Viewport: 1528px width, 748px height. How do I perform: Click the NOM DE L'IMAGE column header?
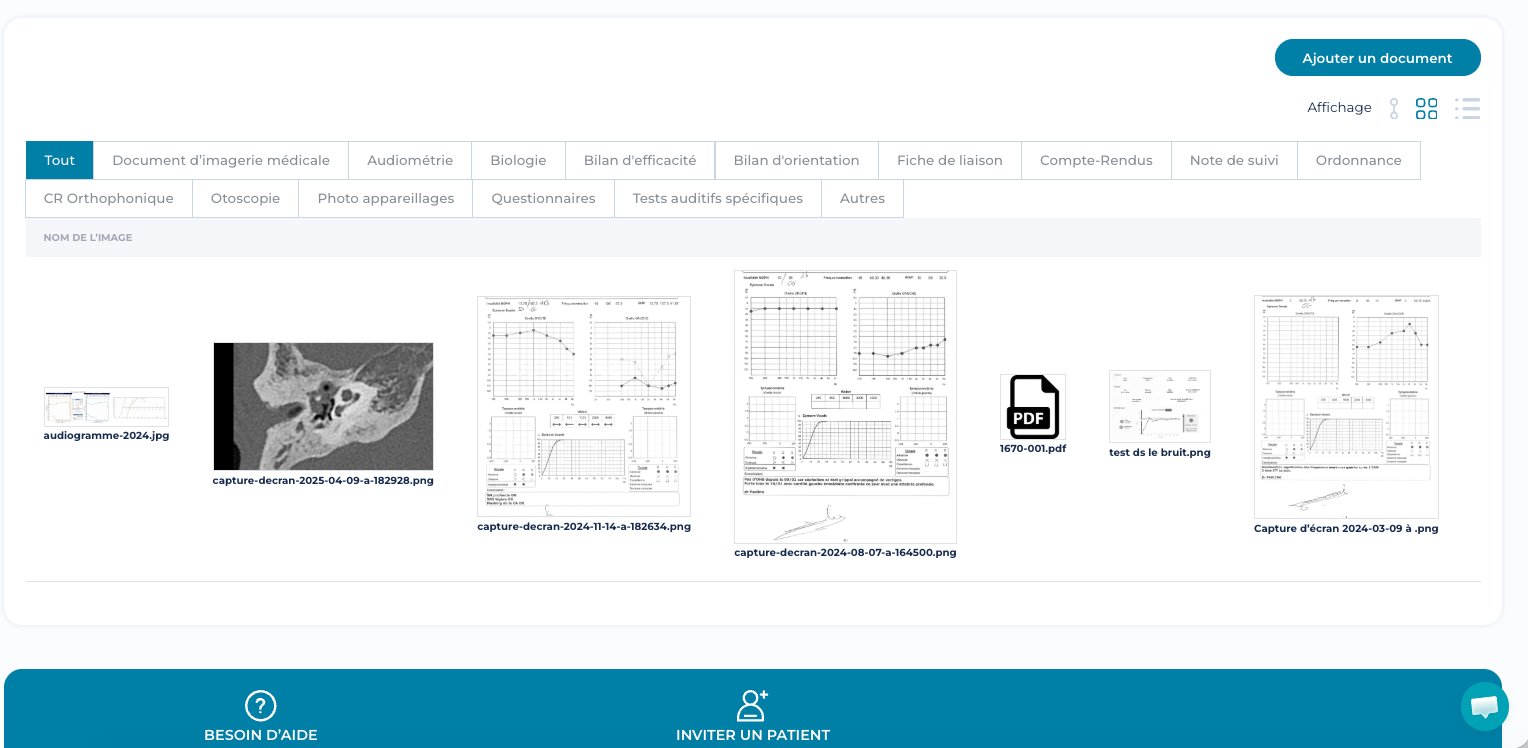(88, 237)
